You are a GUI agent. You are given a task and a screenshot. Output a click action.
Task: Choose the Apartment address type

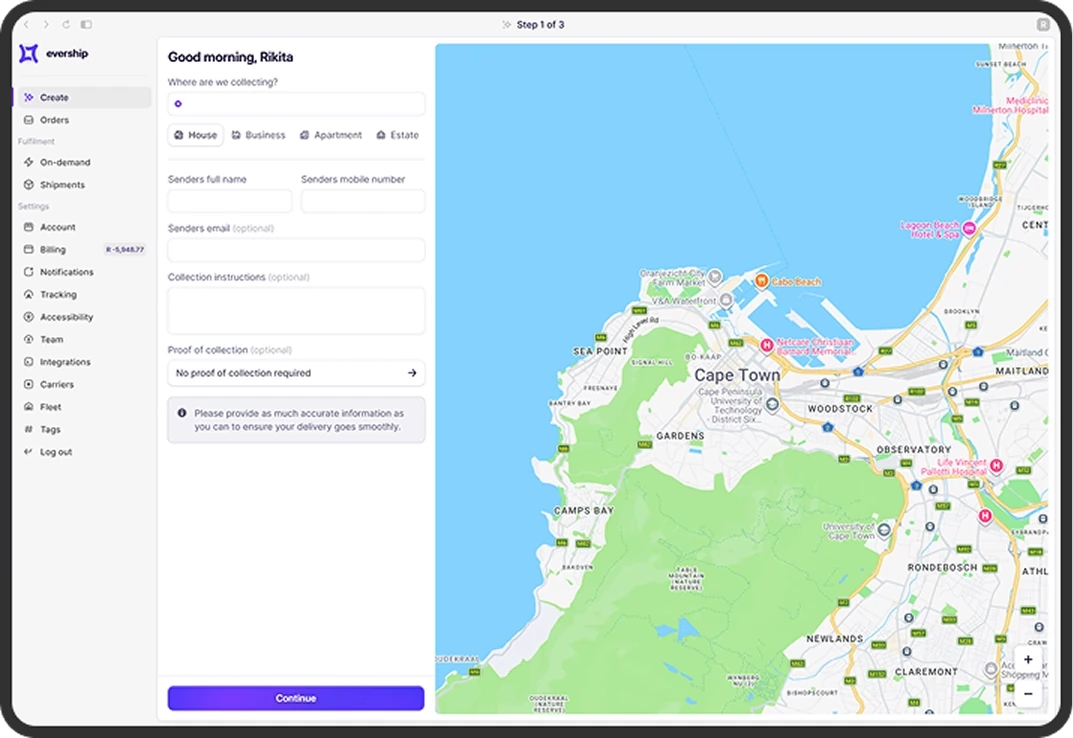click(331, 135)
